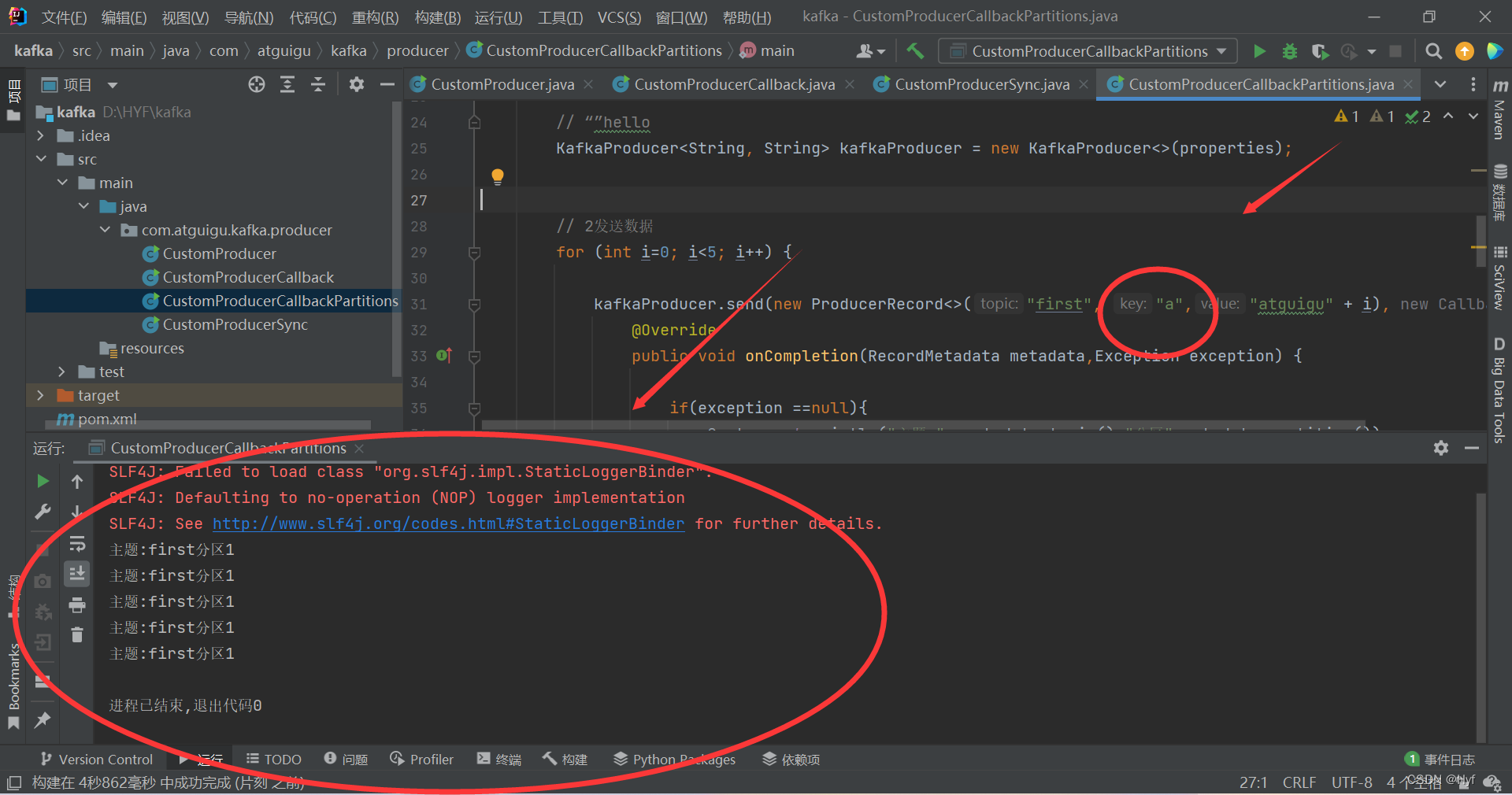
Task: Open the VCS(S) menu
Action: point(619,17)
